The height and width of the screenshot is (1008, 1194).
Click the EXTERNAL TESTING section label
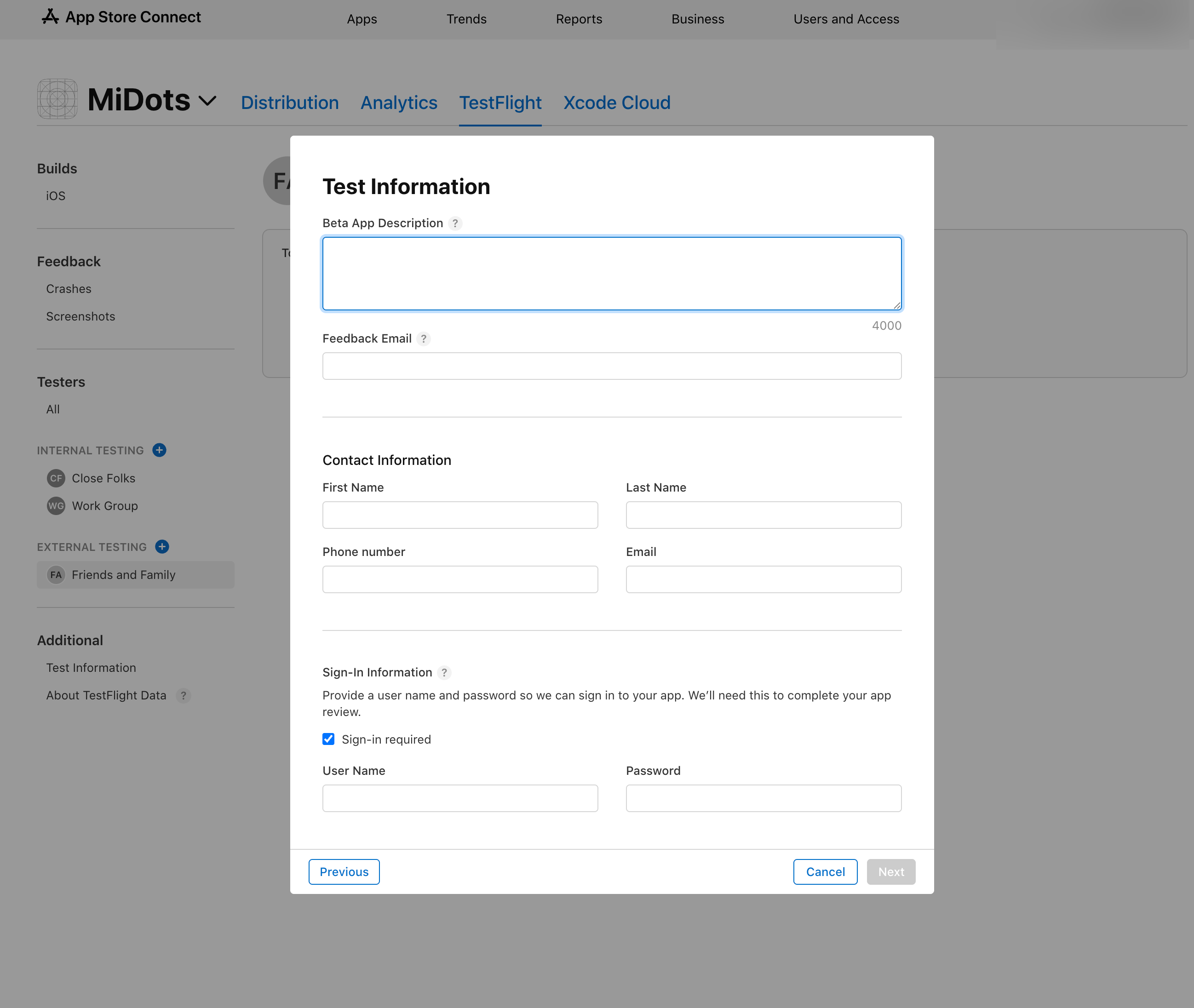click(x=92, y=547)
